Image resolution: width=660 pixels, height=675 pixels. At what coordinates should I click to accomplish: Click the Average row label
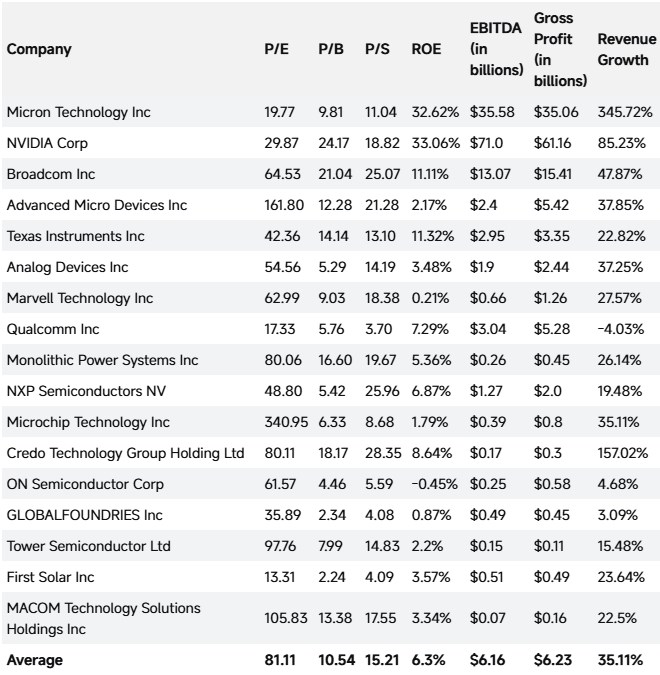(34, 660)
